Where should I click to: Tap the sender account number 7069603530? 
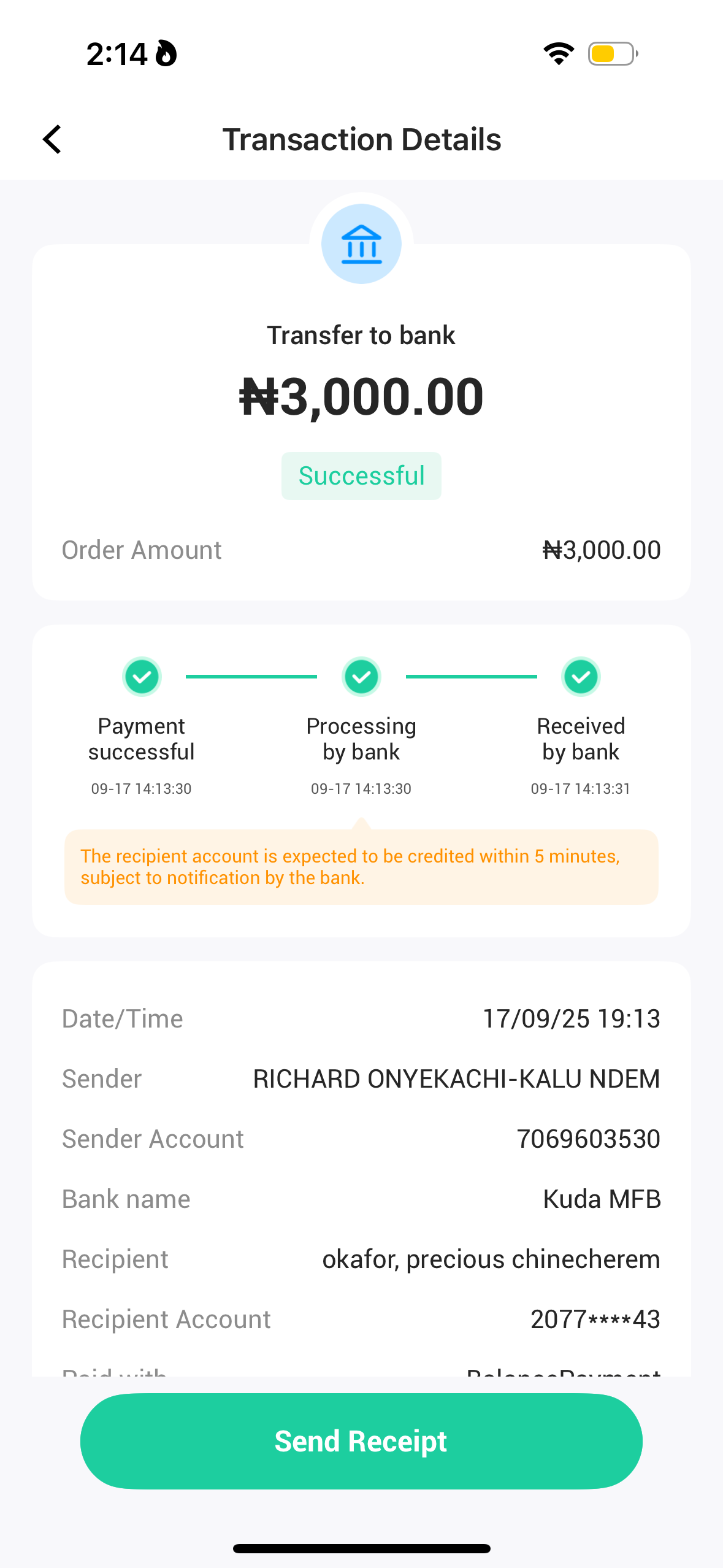click(x=588, y=1139)
